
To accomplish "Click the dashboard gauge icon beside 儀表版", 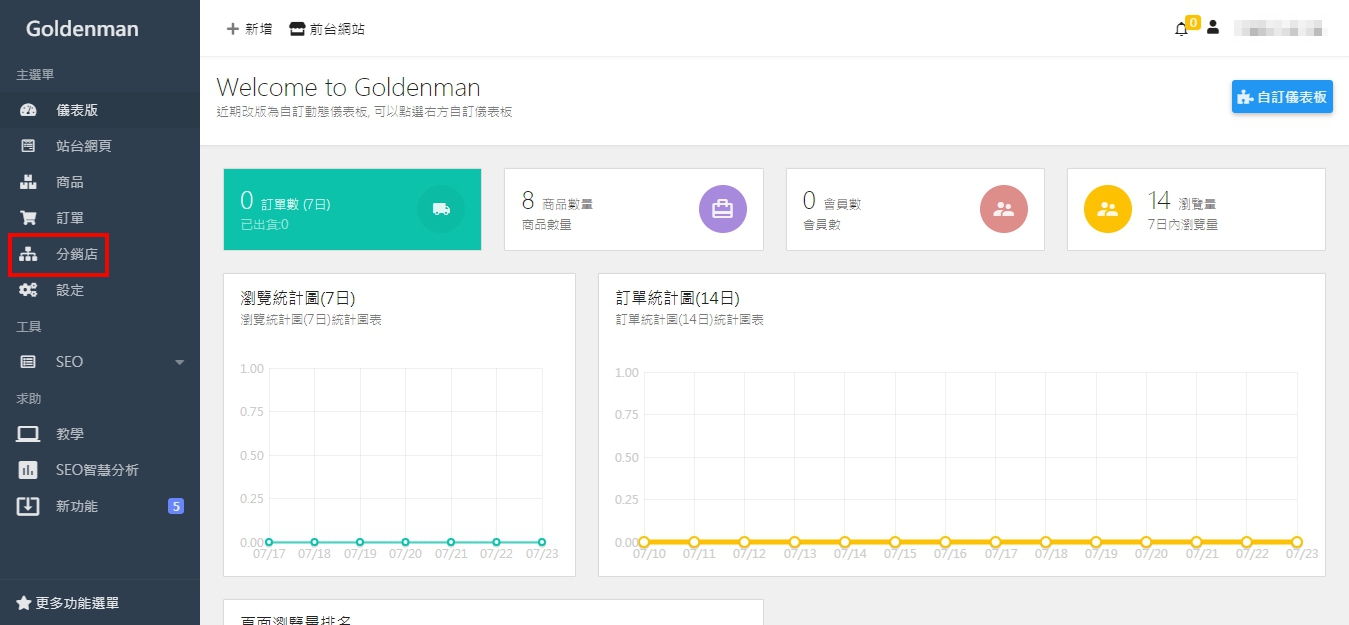I will click(28, 110).
